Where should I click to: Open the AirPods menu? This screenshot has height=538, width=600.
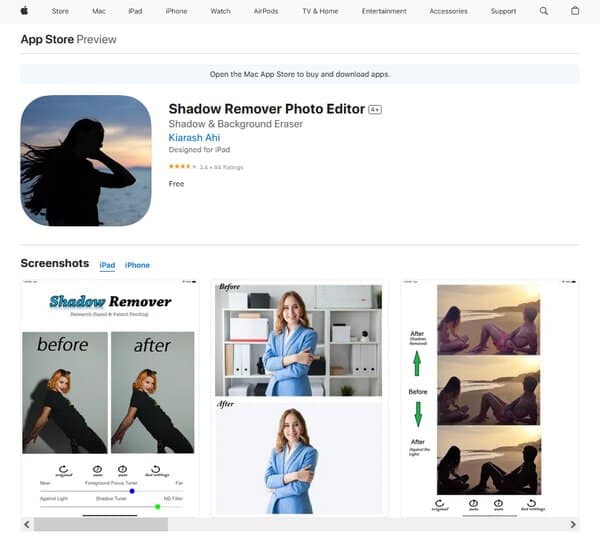click(266, 11)
